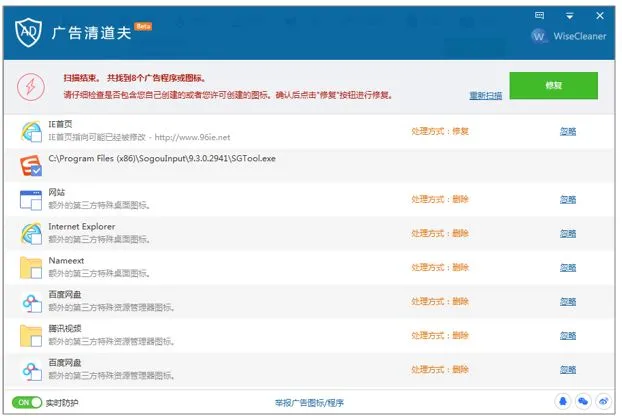622x420 pixels.
Task: Tick the checkbox on the IE首页 item
Action: [36, 137]
